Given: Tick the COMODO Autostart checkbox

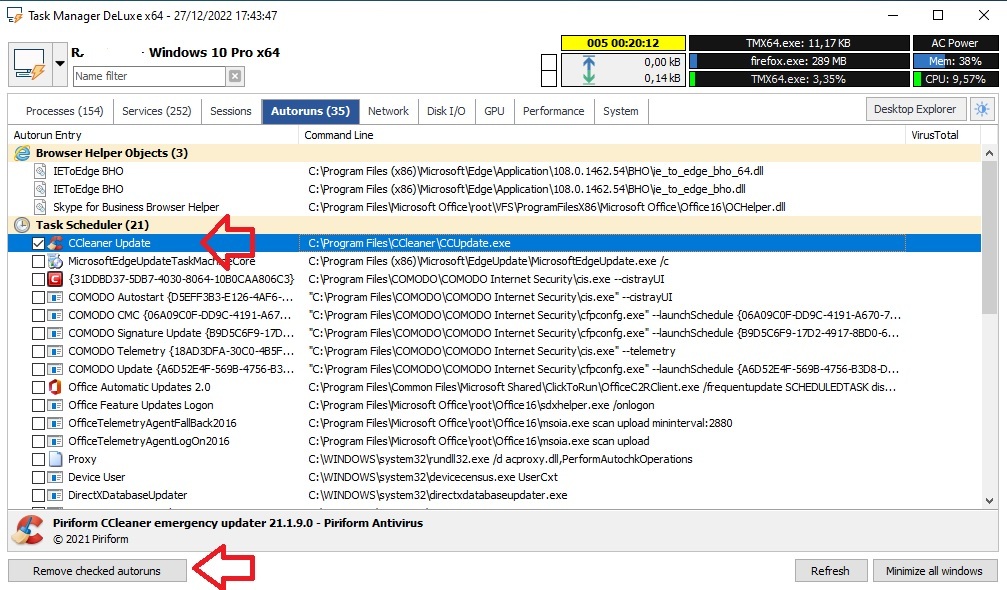Looking at the screenshot, I should (38, 297).
